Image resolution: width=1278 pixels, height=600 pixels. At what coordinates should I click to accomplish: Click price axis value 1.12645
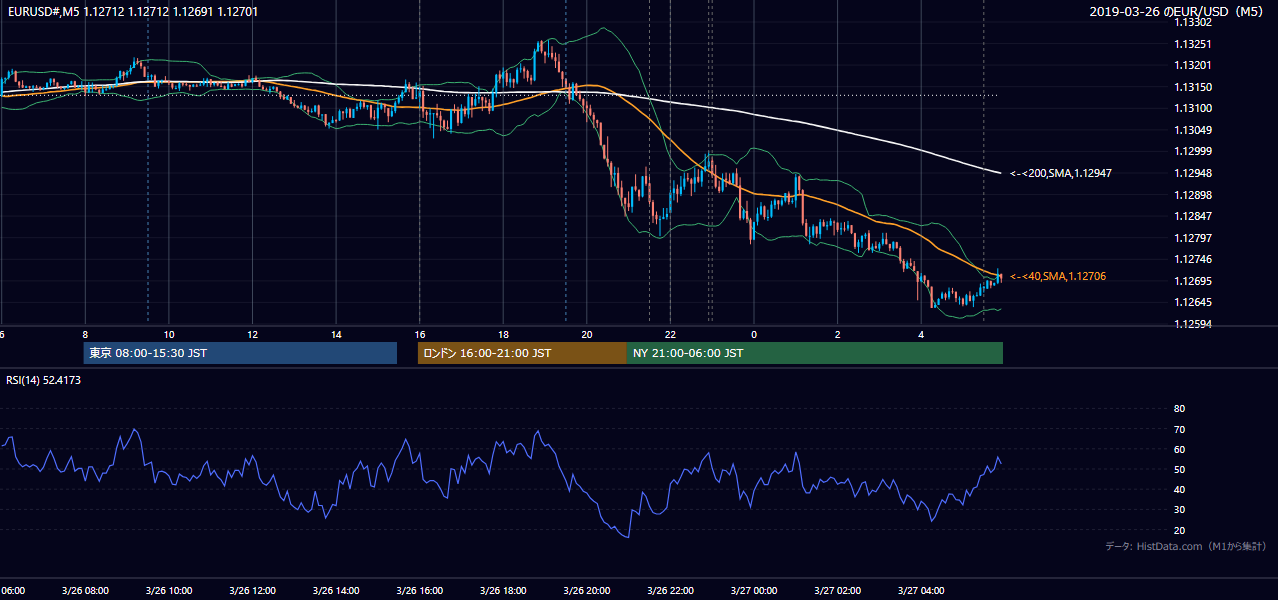pyautogui.click(x=1192, y=302)
